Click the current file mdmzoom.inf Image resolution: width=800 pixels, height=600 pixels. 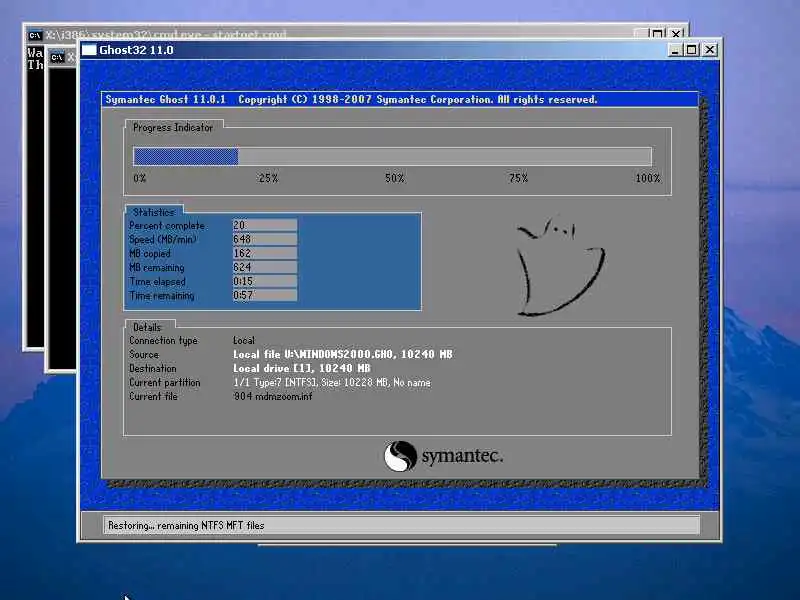tap(272, 396)
